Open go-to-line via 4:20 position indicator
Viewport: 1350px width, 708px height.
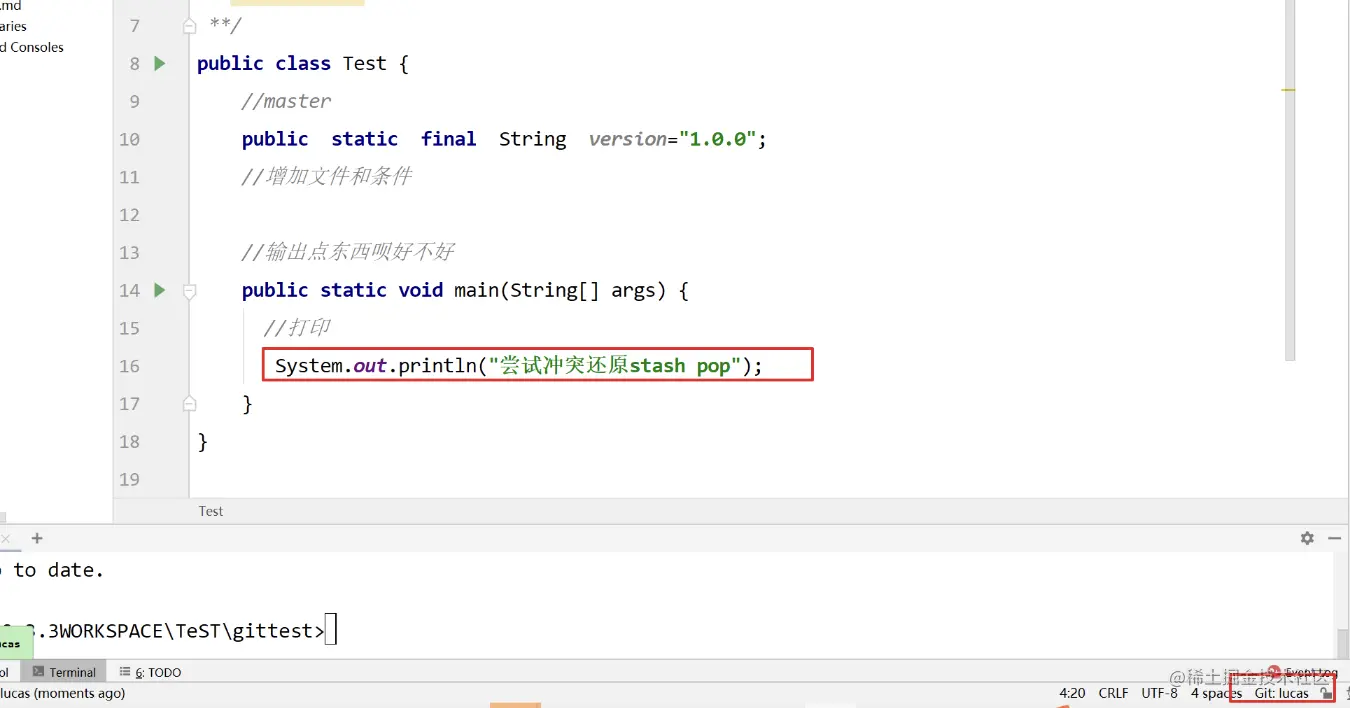(x=1072, y=693)
